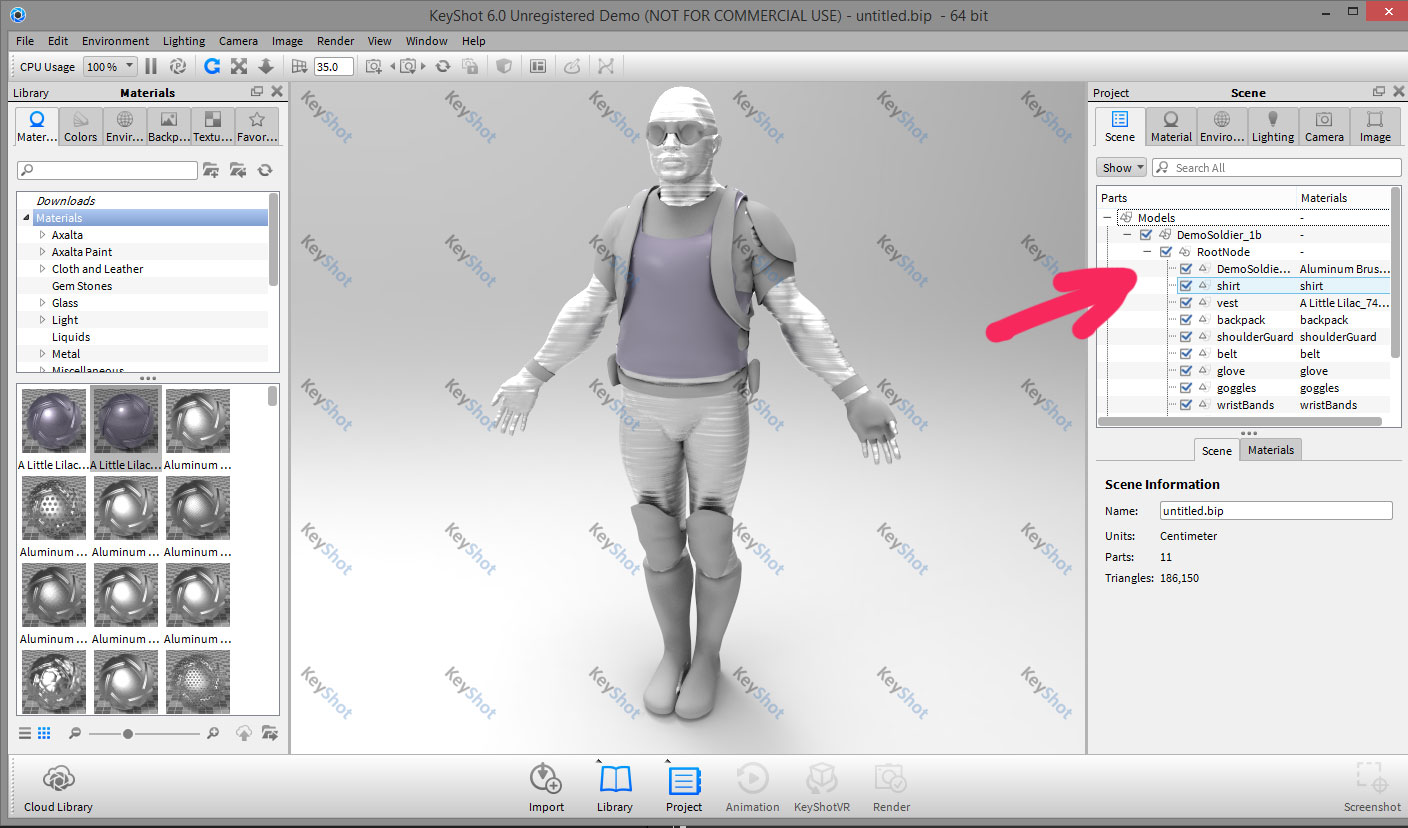This screenshot has height=828, width=1408.
Task: Take a Screenshot via bottom bar
Action: 1372,788
